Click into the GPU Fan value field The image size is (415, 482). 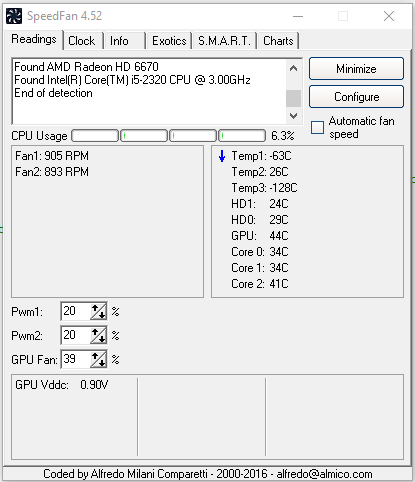(x=76, y=359)
